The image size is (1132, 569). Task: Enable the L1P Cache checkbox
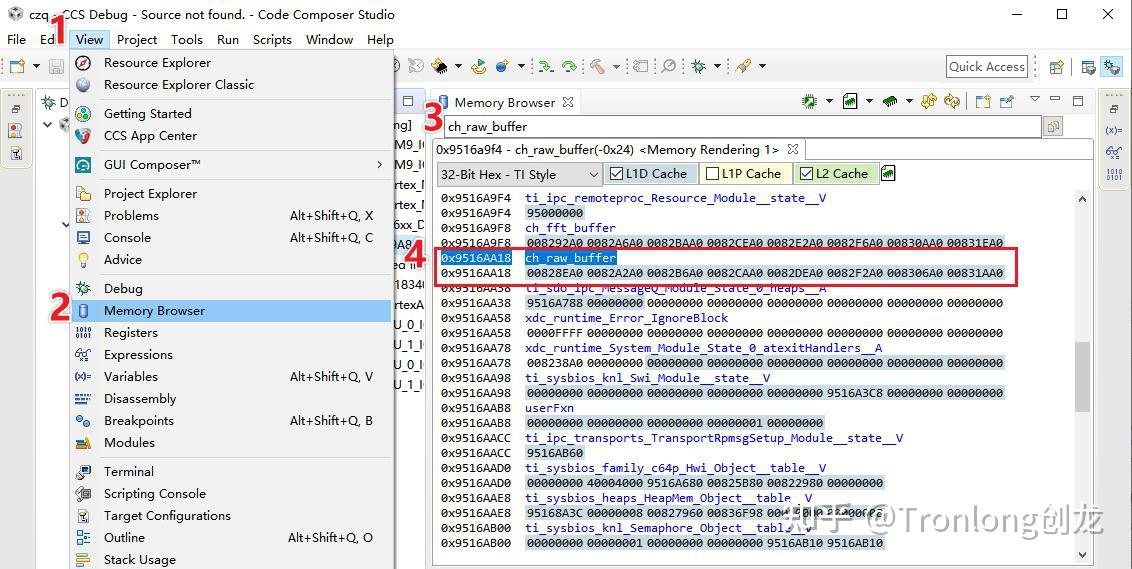712,174
